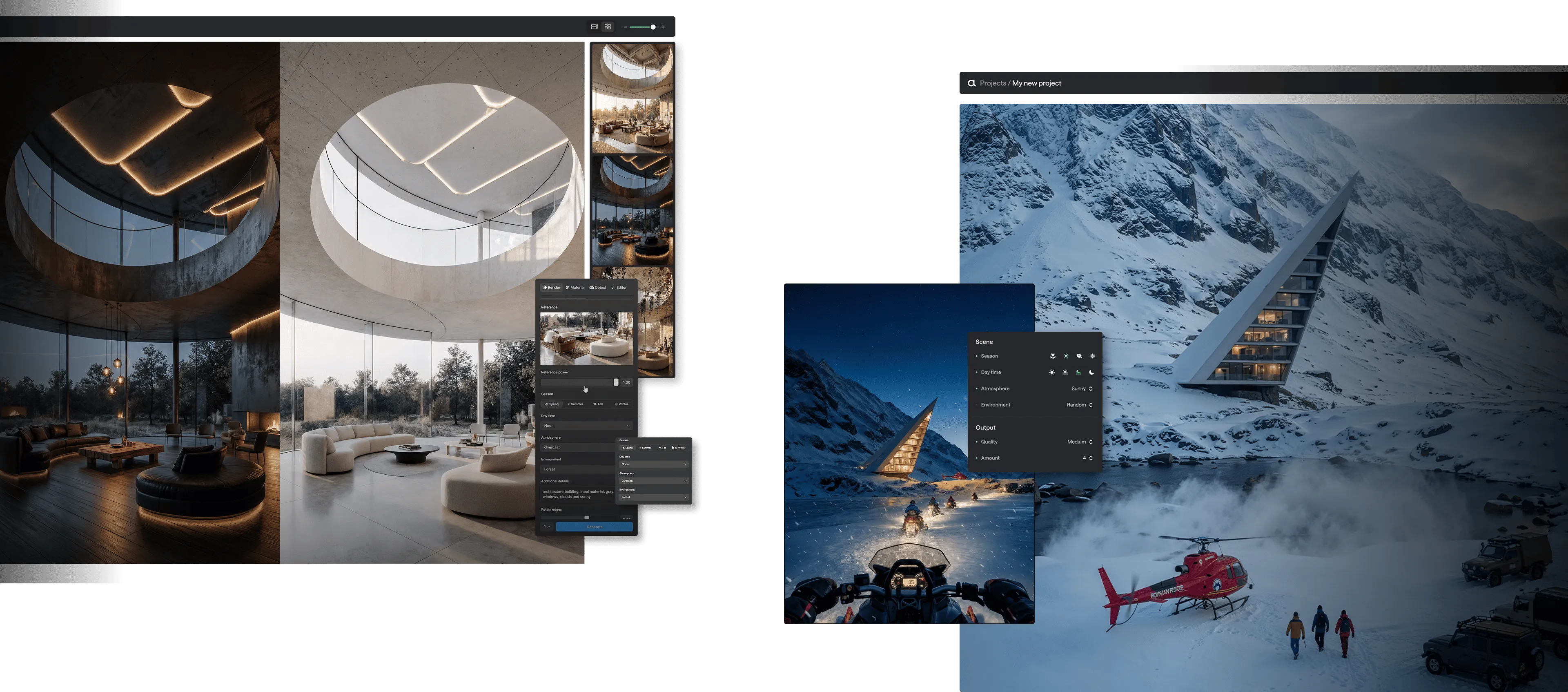
Task: Choose winter snowflake season icon in Scene panel
Action: (1092, 356)
